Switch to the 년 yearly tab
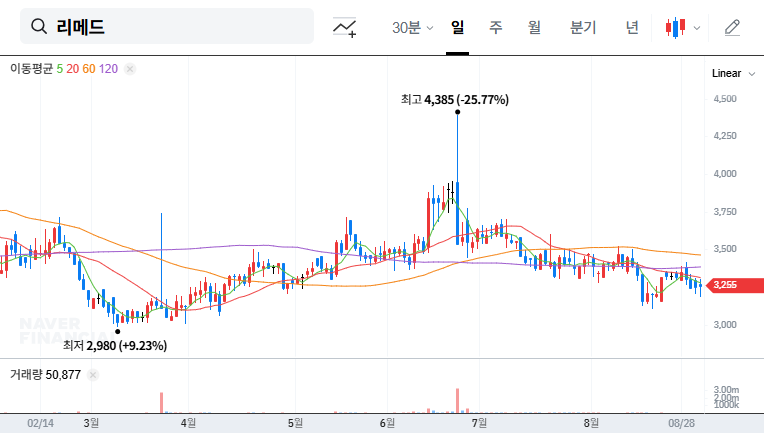This screenshot has height=433, width=764. click(x=632, y=27)
